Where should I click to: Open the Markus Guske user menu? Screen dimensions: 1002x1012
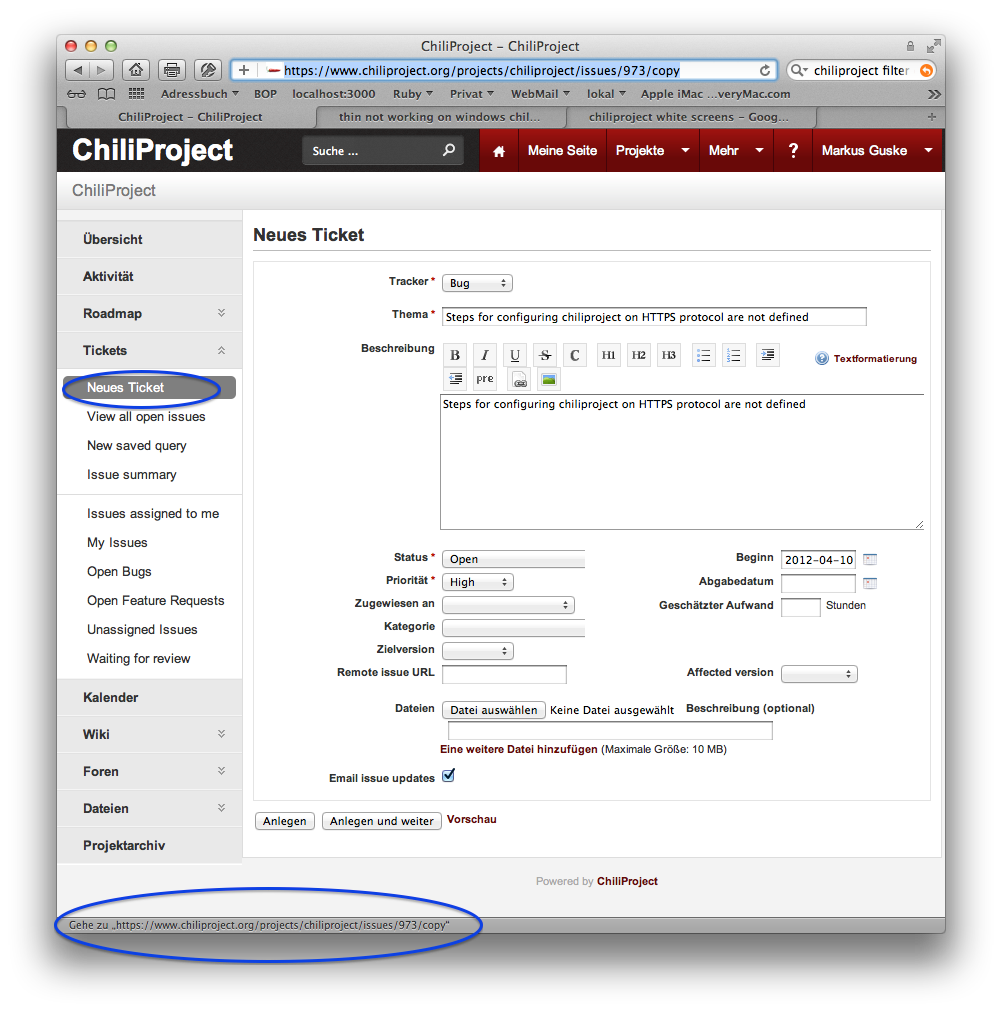coord(877,151)
